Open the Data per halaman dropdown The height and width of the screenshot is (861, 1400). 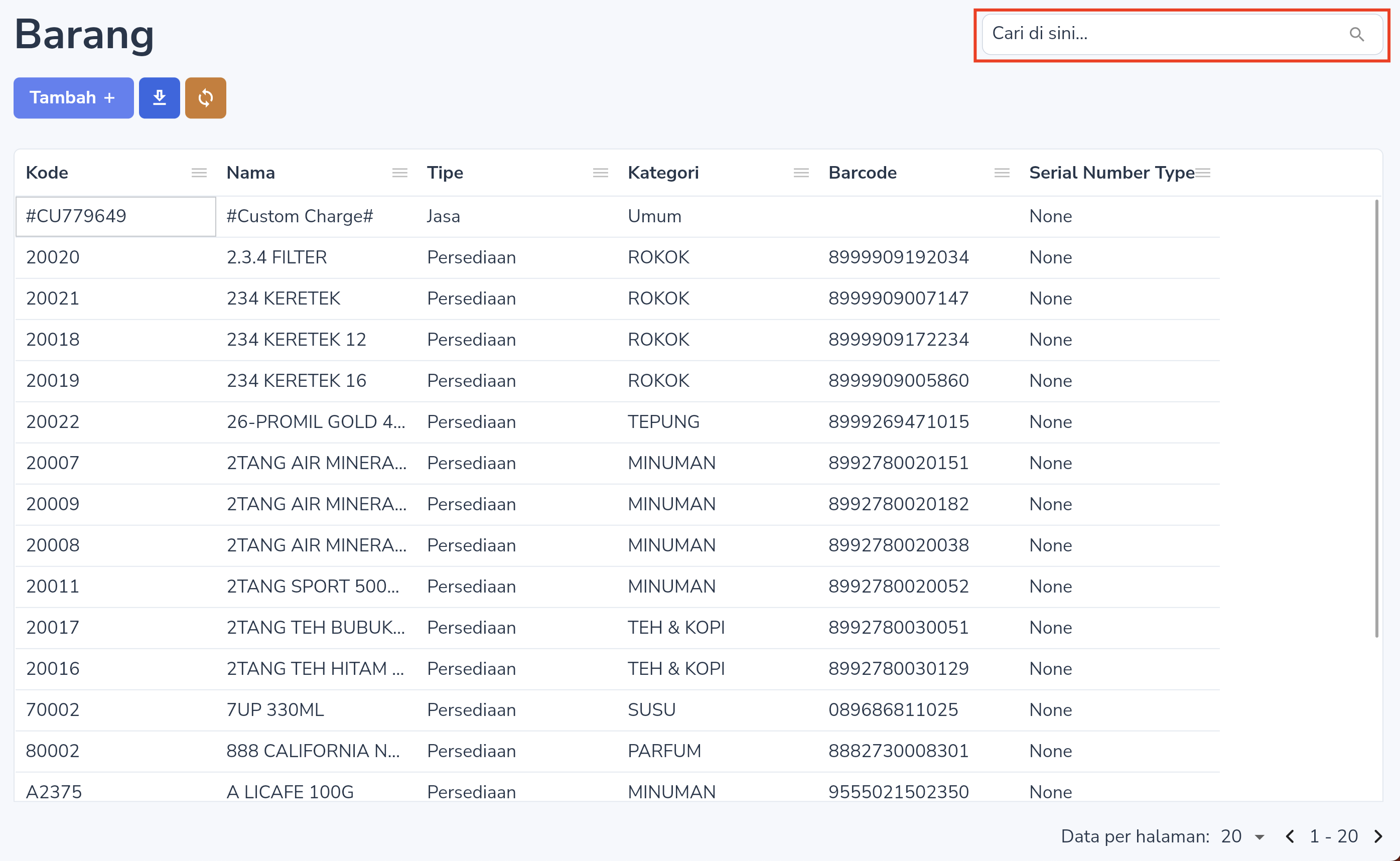[x=1242, y=836]
